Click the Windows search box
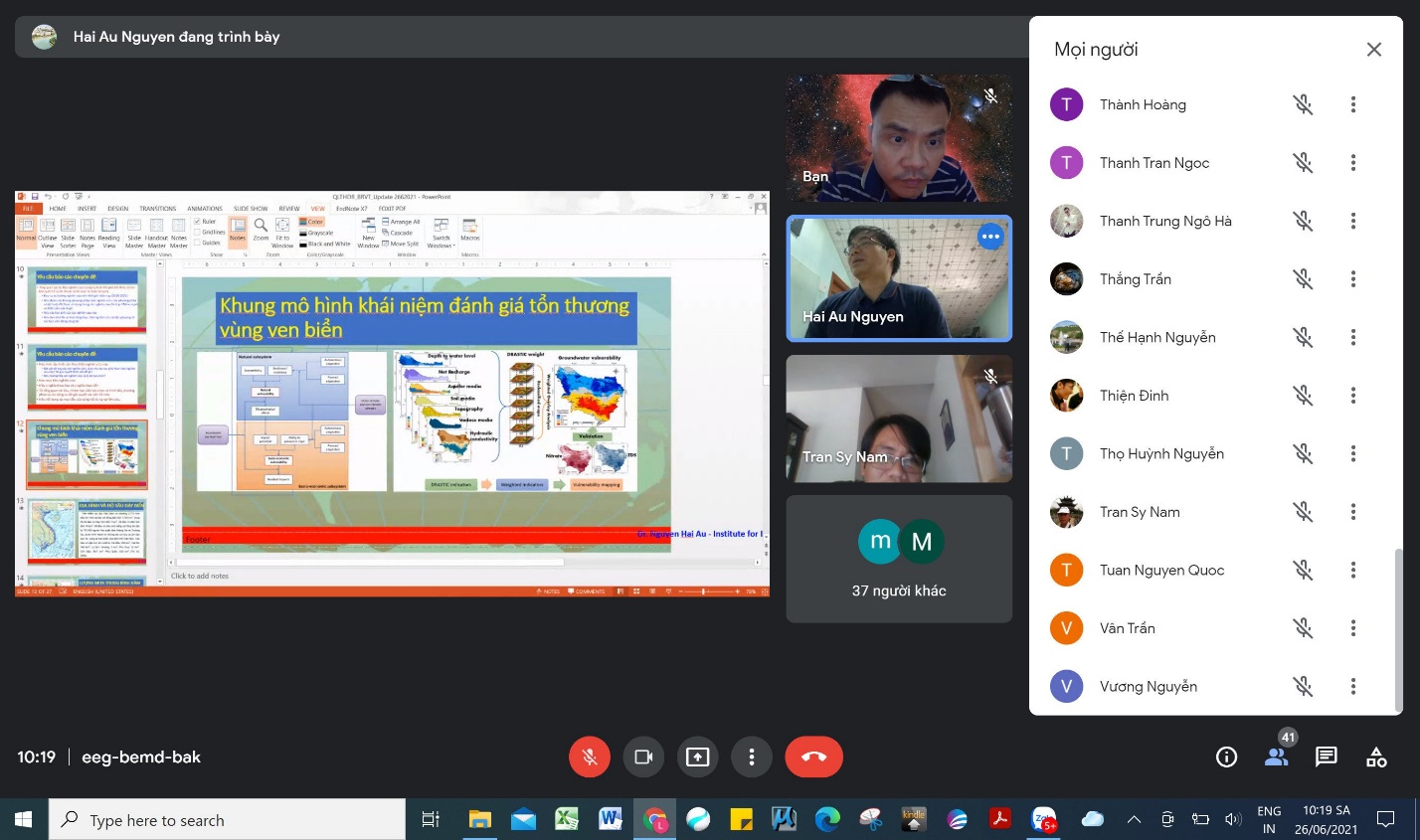 (x=229, y=820)
